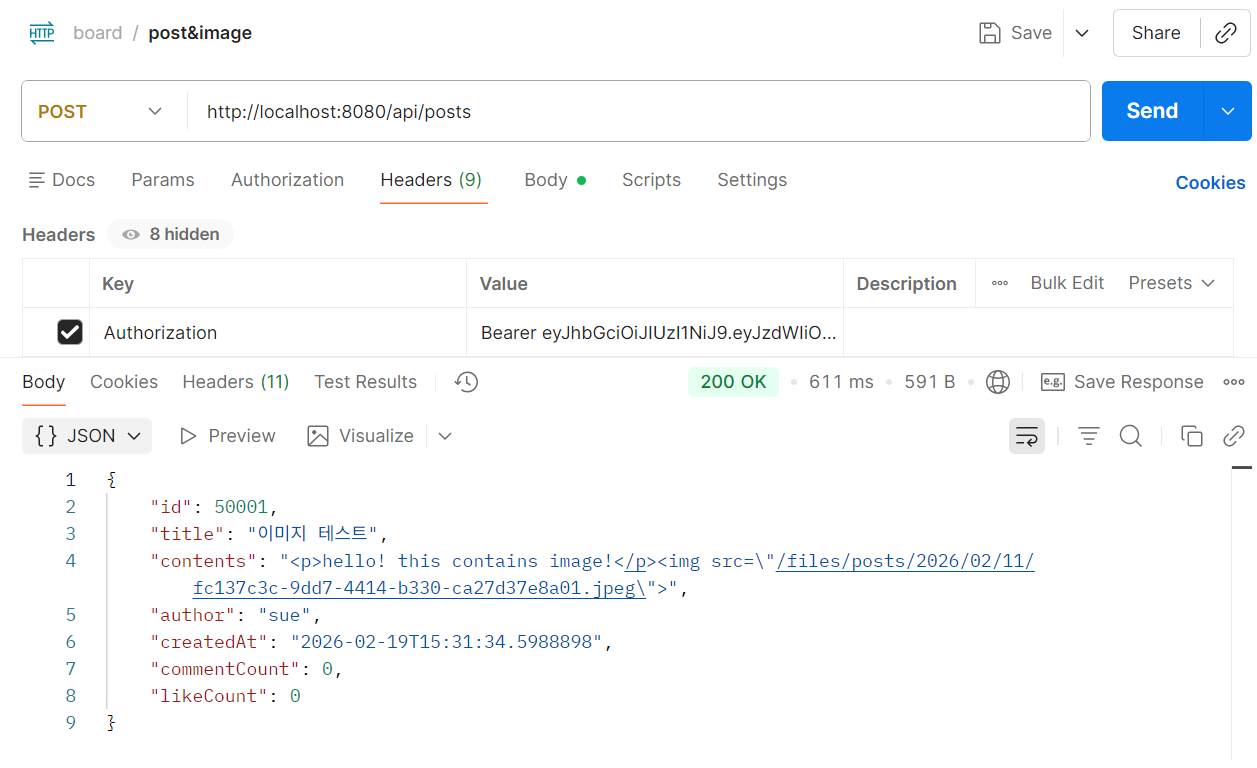Image resolution: width=1257 pixels, height=768 pixels.
Task: Uncheck the Authorization header checkbox
Action: click(70, 332)
